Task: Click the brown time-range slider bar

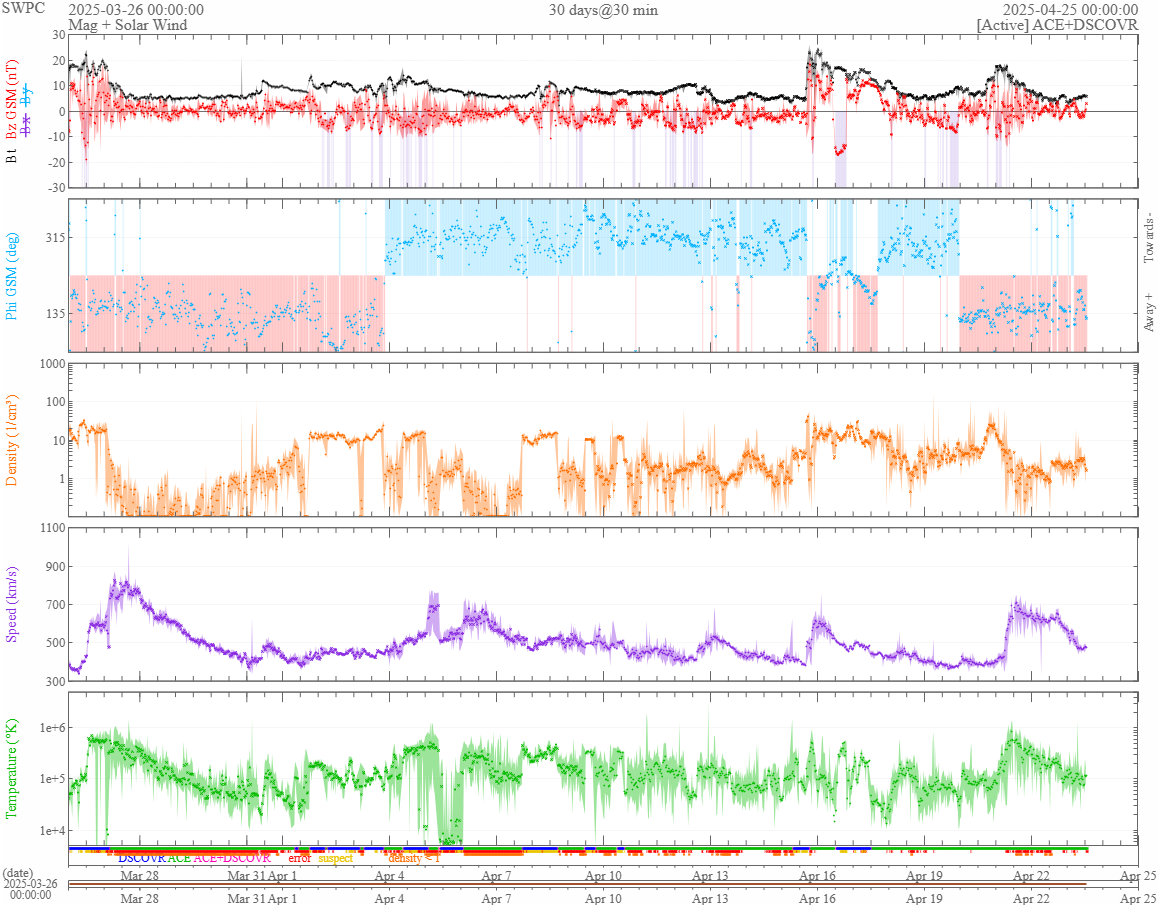Action: 577,884
